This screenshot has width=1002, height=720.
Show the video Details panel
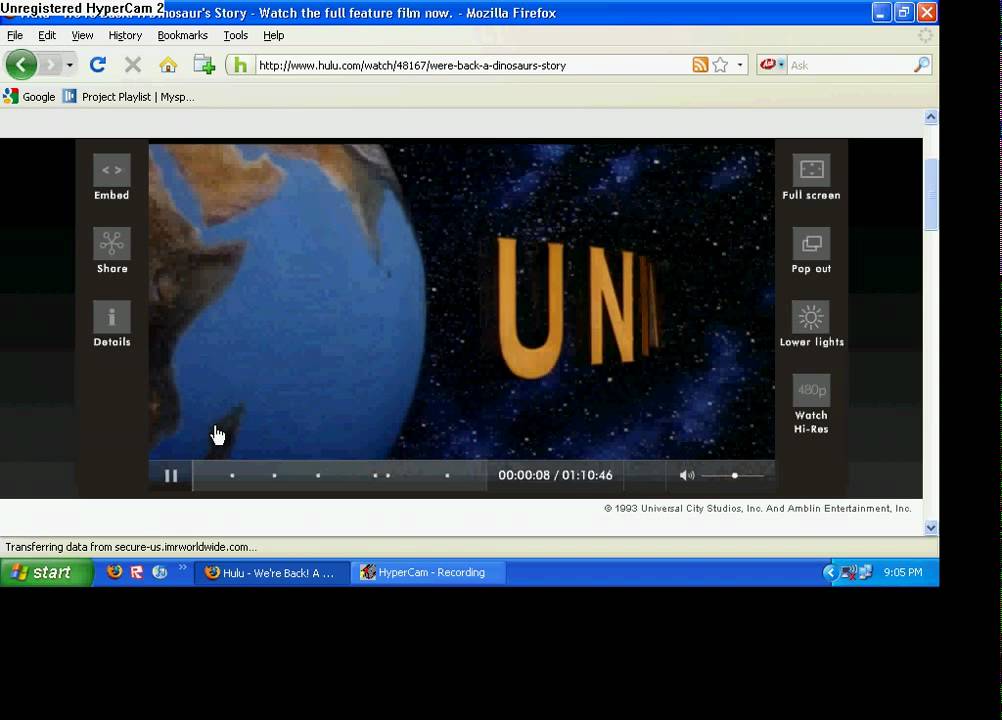pyautogui.click(x=112, y=317)
